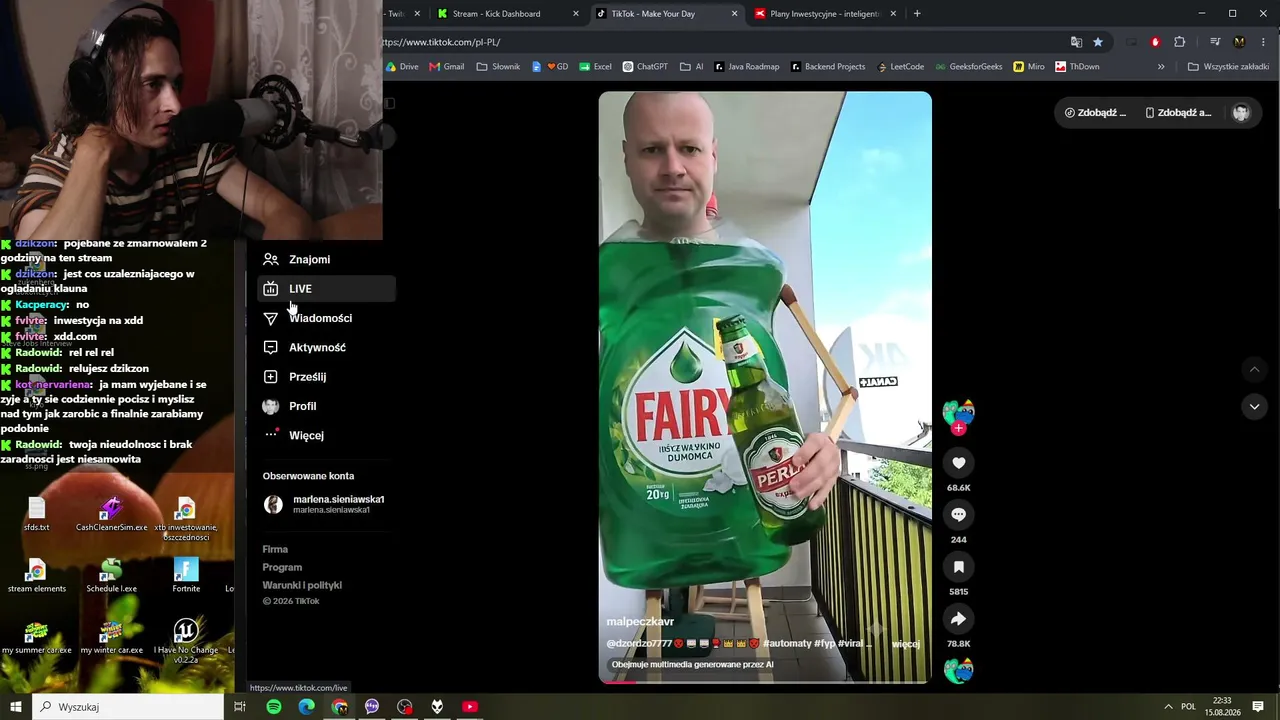The image size is (1280, 720).
Task: Expand the Firma footer section
Action: click(275, 549)
